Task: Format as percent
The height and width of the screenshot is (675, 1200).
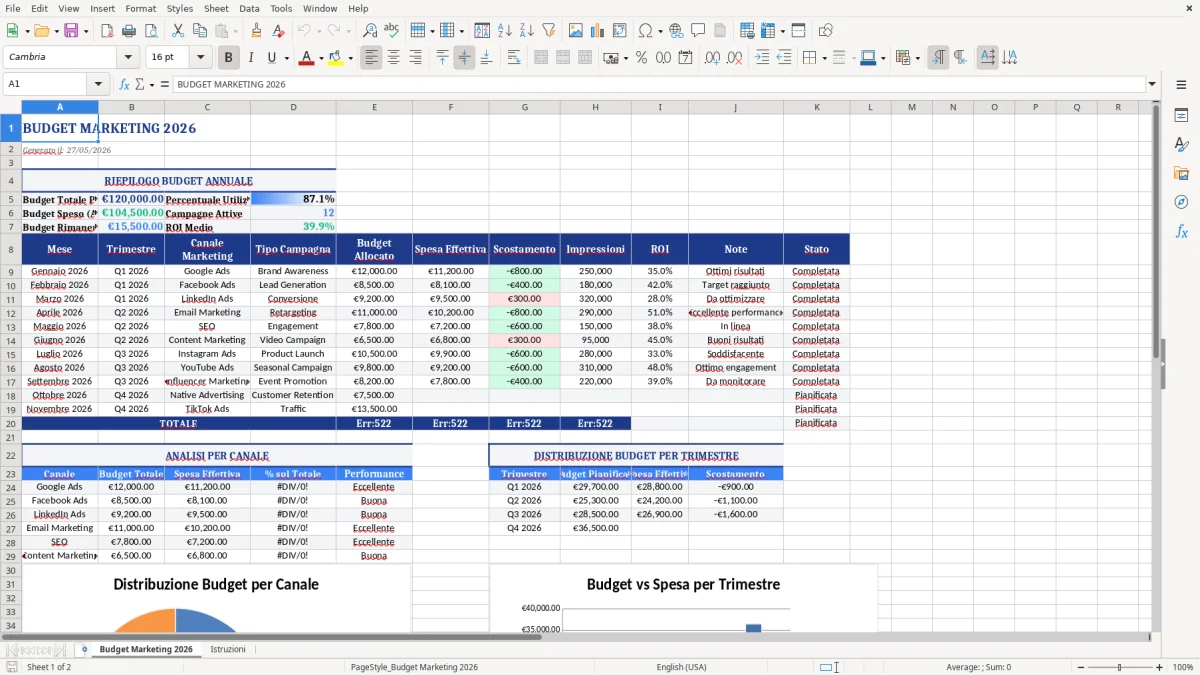Action: 642,58
